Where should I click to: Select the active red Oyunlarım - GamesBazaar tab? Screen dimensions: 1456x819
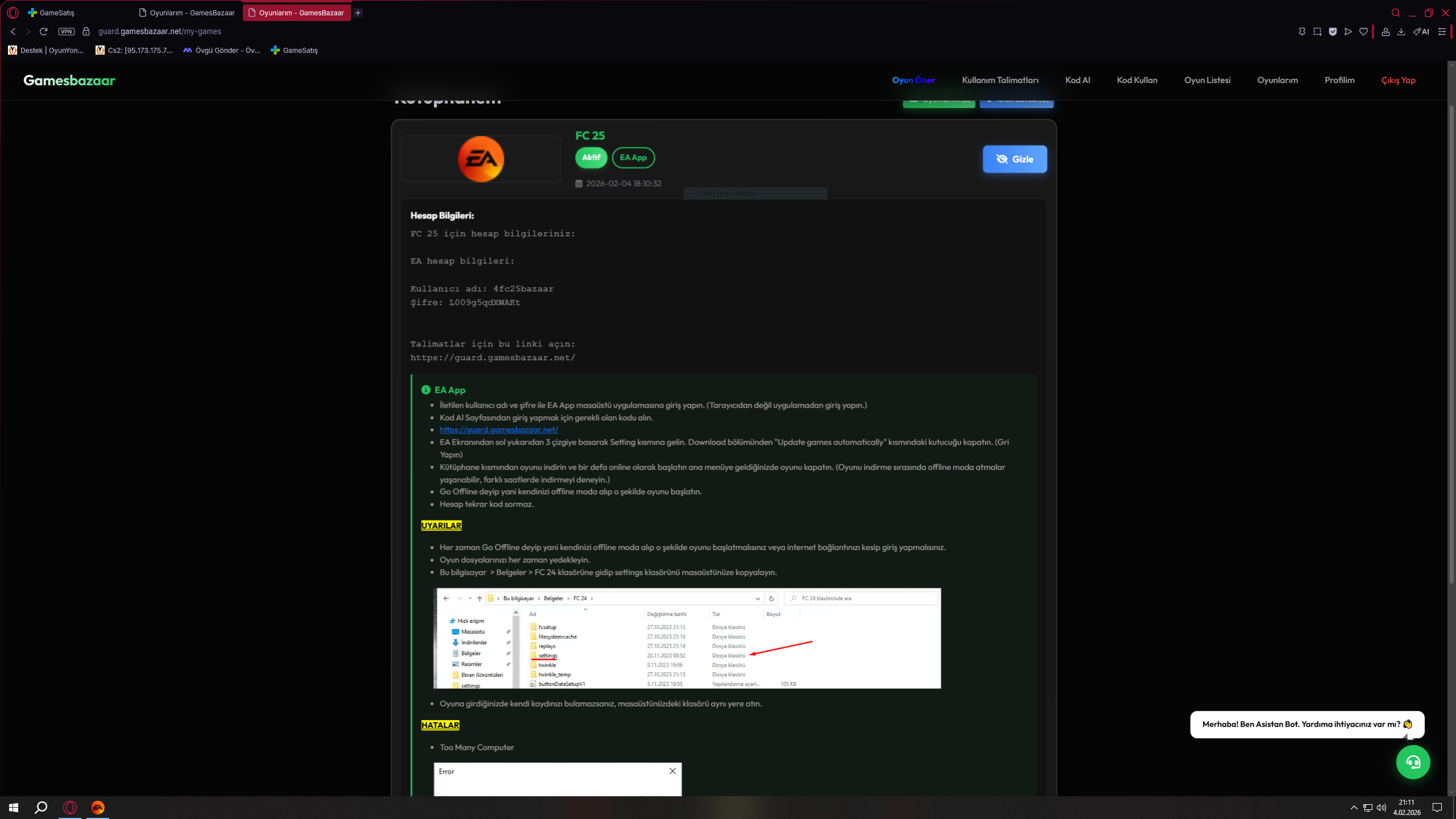click(296, 13)
